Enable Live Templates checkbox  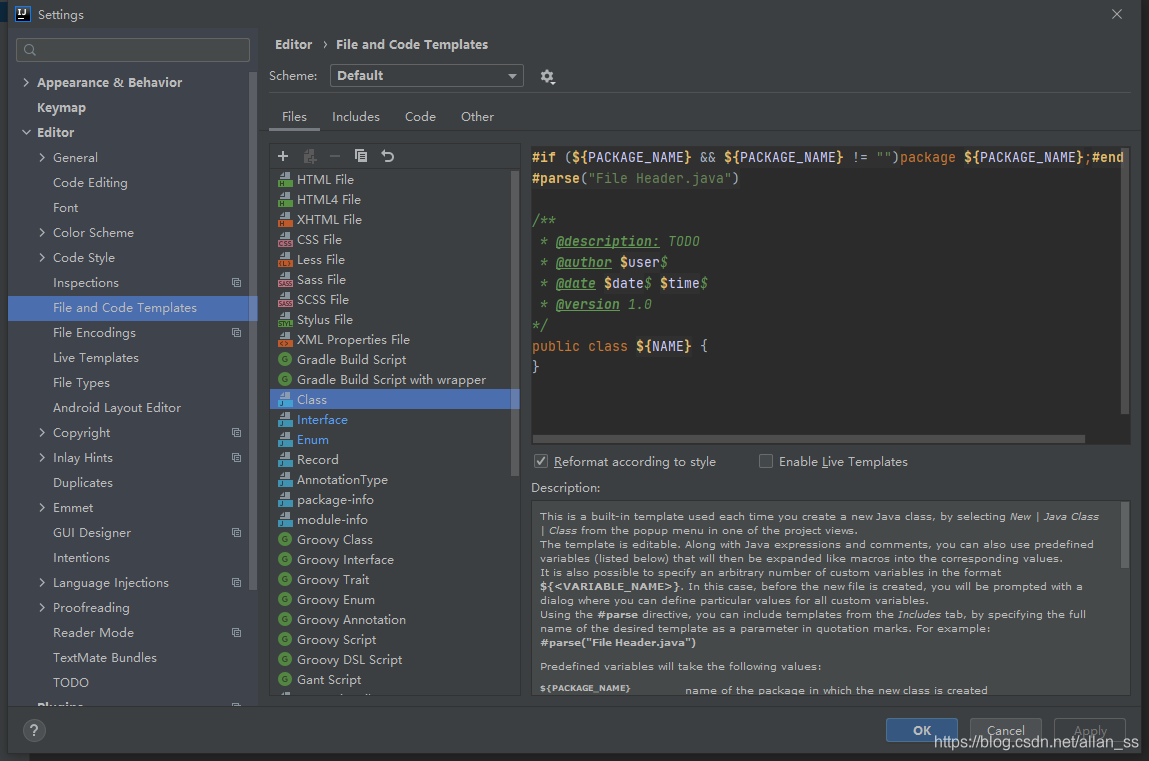(x=766, y=461)
